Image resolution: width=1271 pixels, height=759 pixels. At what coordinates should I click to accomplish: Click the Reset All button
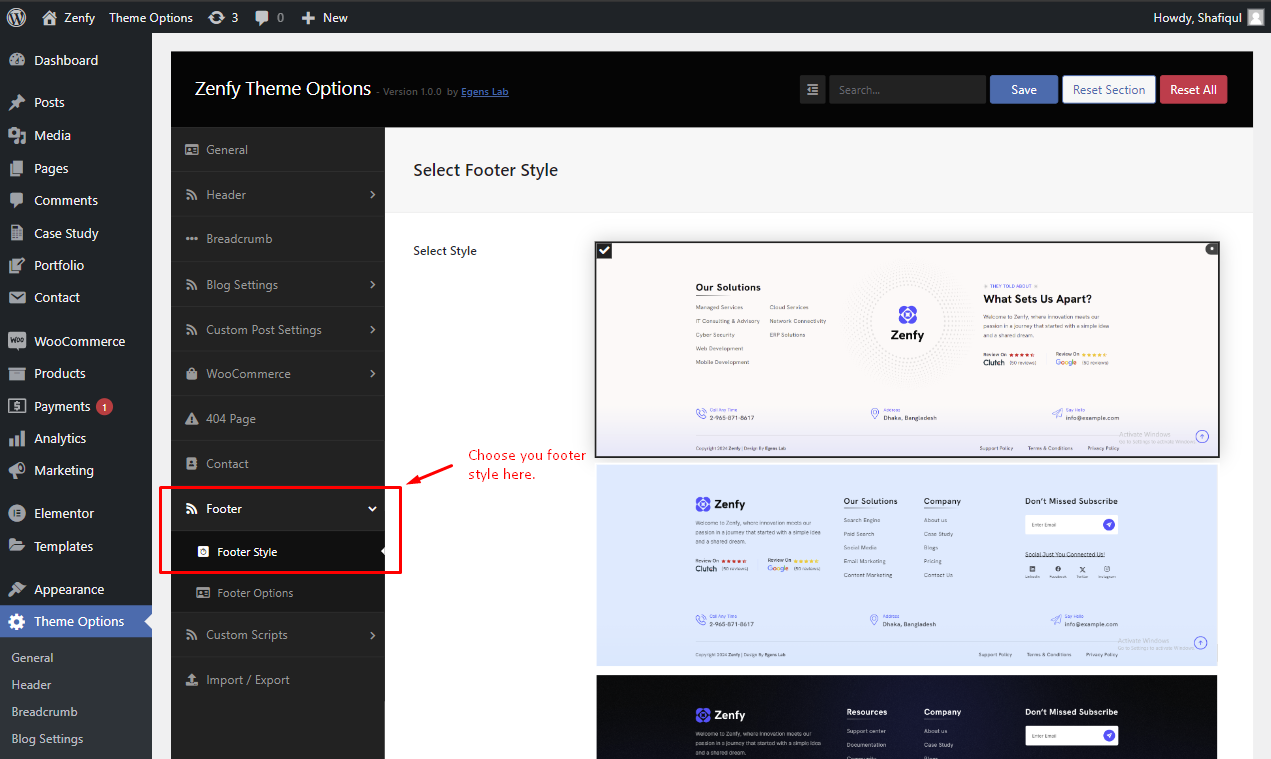point(1193,89)
